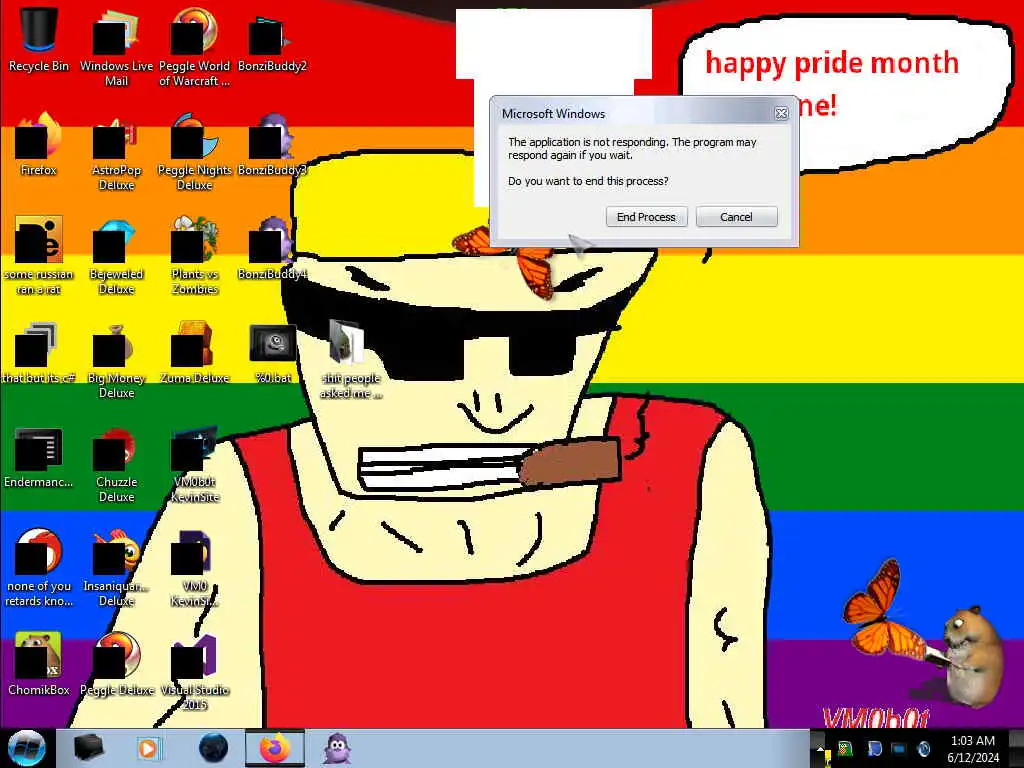Select the BonziBuddy4 desktop icon
Screen dimensions: 1024x768
click(x=272, y=248)
